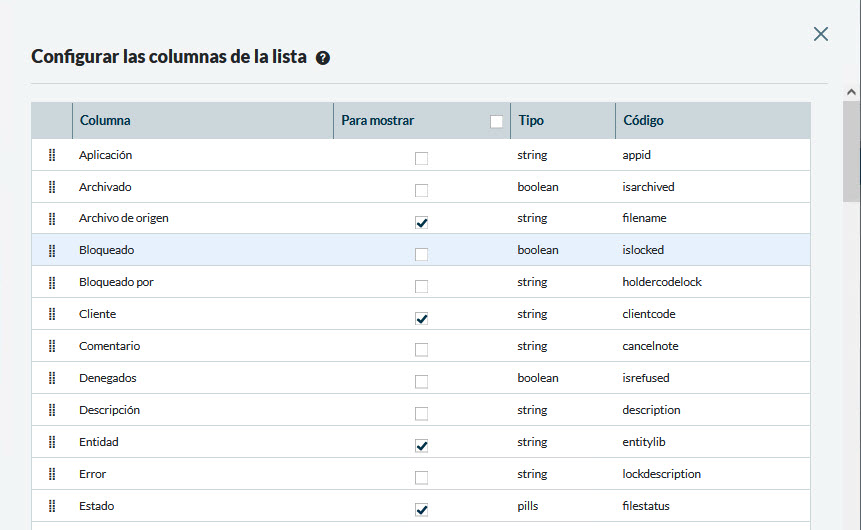Click the drag handle next to Cliente

[52, 314]
